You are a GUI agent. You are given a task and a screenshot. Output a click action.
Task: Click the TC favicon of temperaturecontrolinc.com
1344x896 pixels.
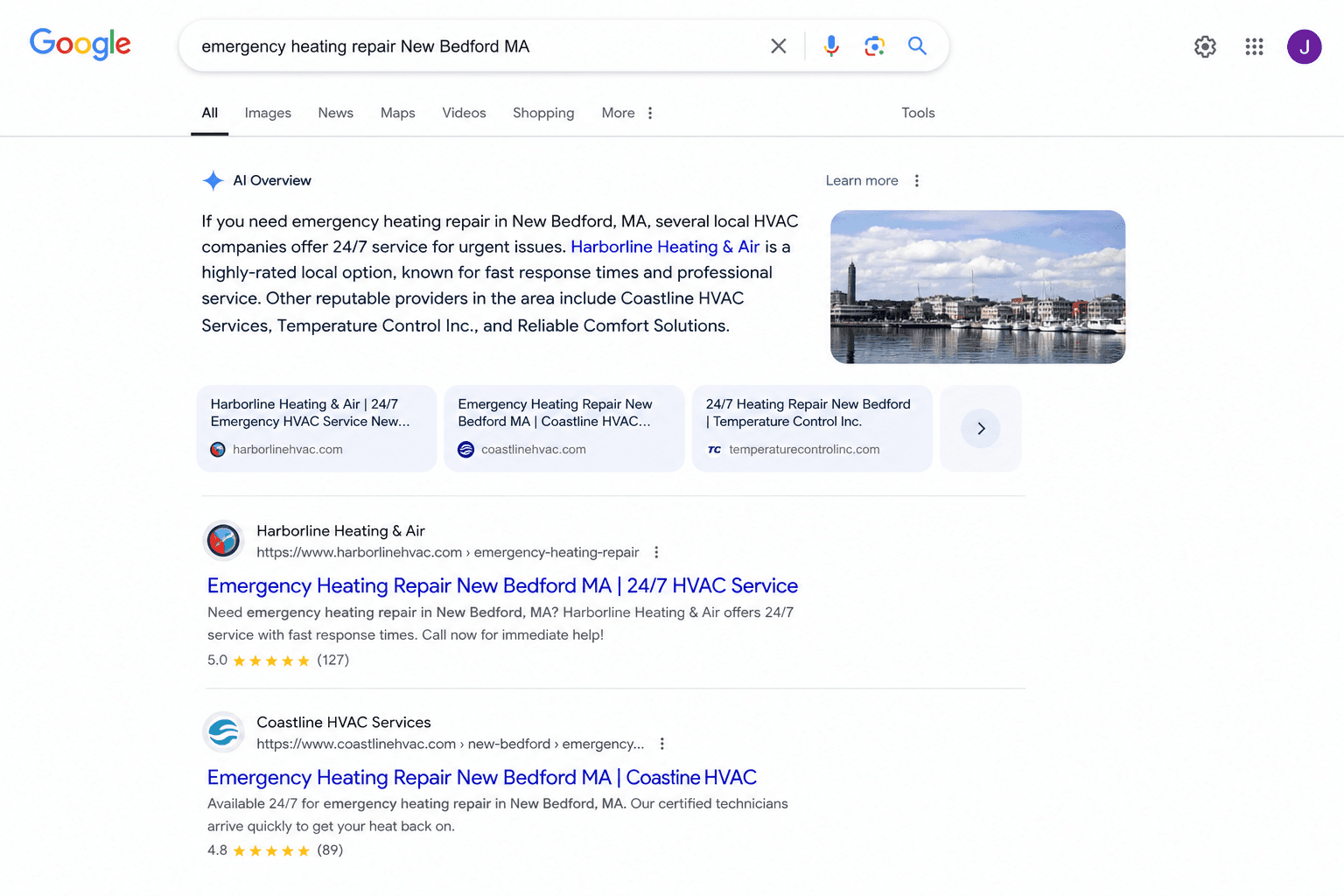point(714,449)
